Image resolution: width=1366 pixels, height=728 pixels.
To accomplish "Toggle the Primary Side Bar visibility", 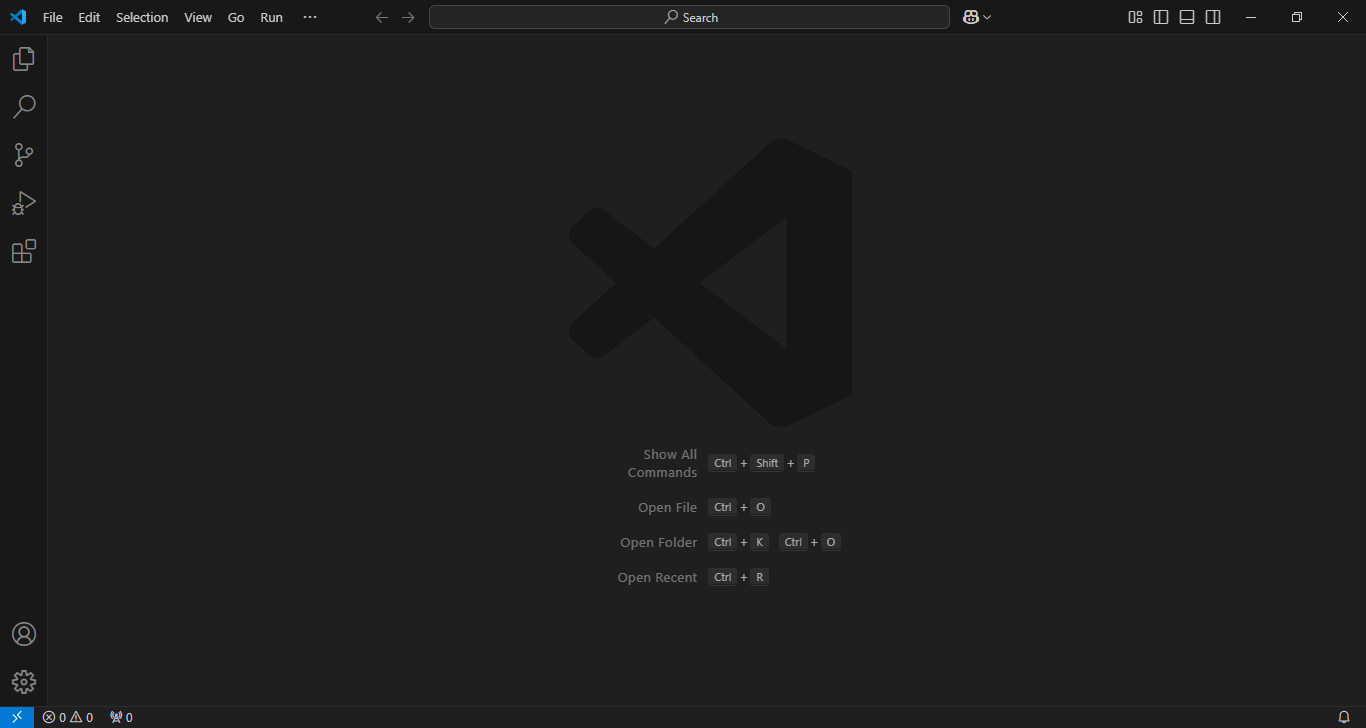I will click(x=1161, y=17).
